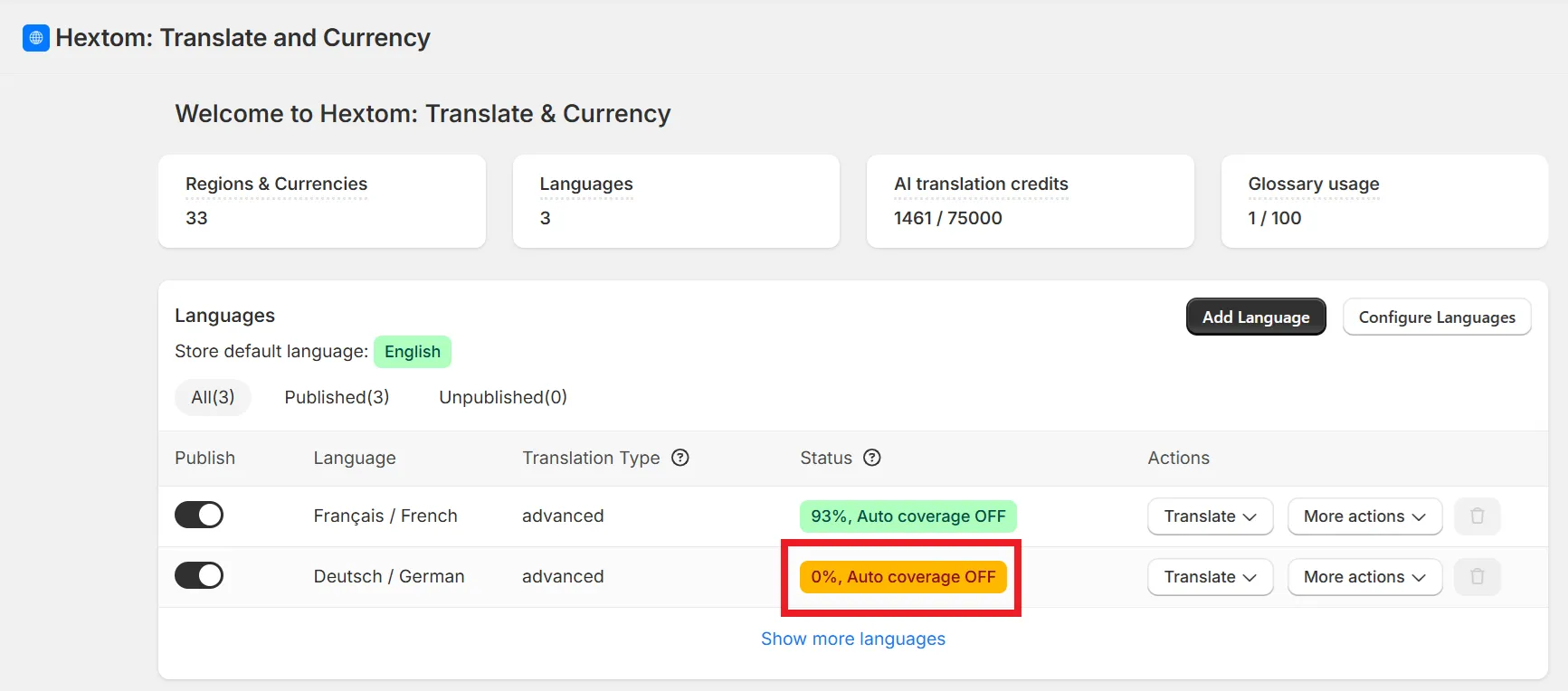The height and width of the screenshot is (691, 1568).
Task: Click the English default language badge
Action: tap(413, 352)
